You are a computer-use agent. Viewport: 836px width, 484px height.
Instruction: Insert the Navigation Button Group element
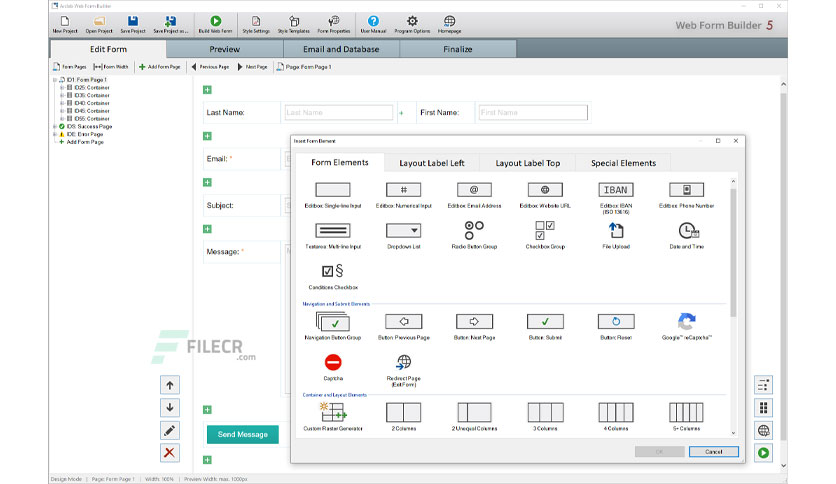(x=333, y=326)
